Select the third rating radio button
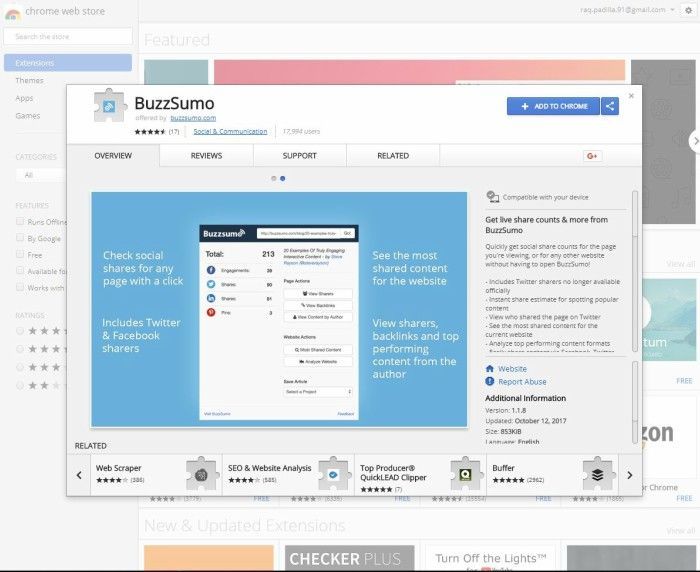This screenshot has height=572, width=700. tap(20, 367)
